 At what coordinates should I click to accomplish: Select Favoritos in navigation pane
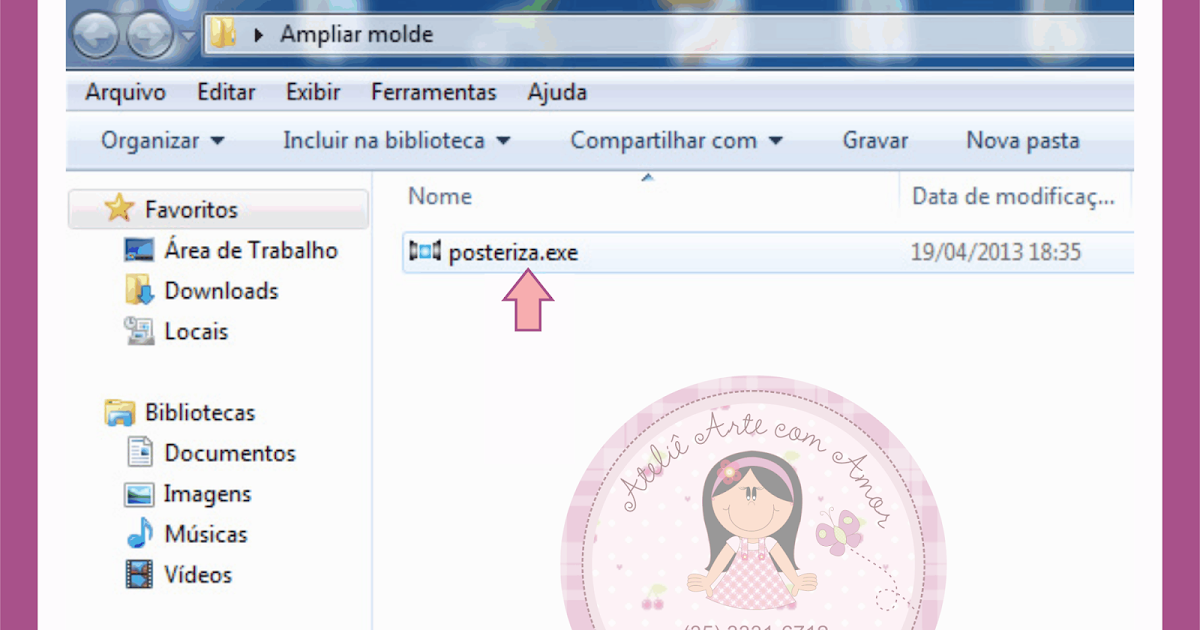point(191,210)
